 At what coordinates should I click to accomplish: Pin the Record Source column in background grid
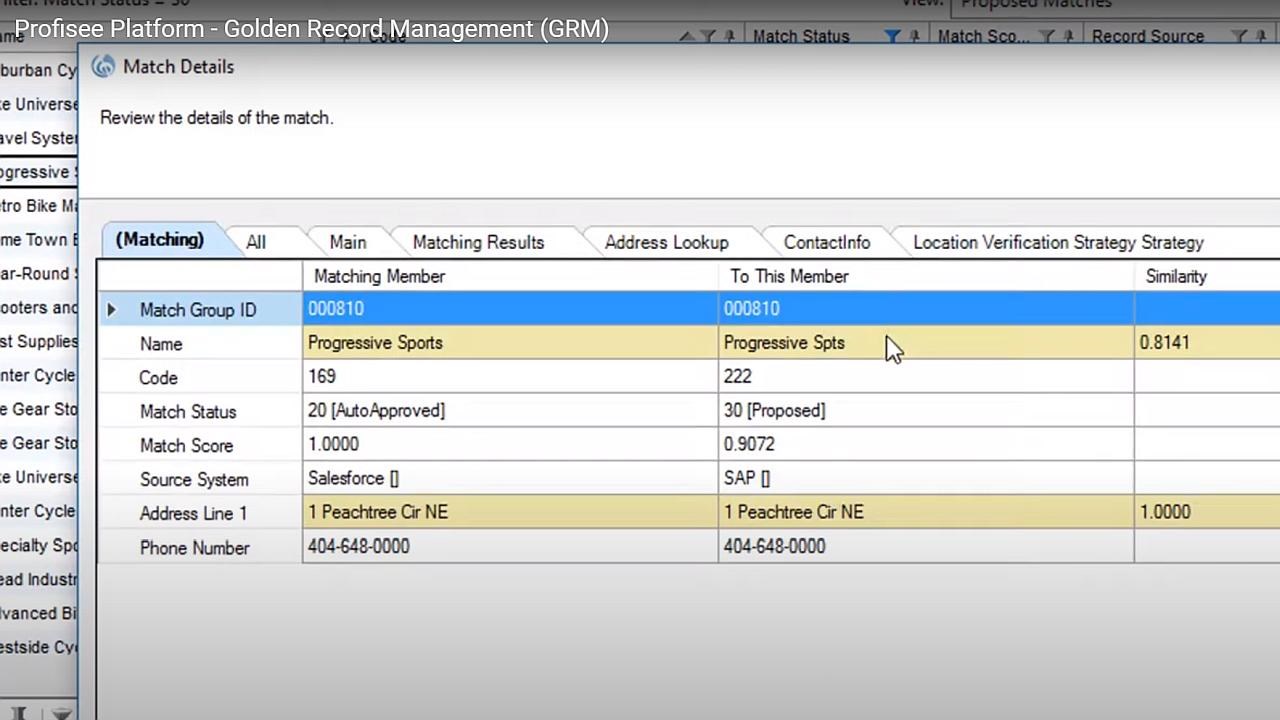(1262, 37)
